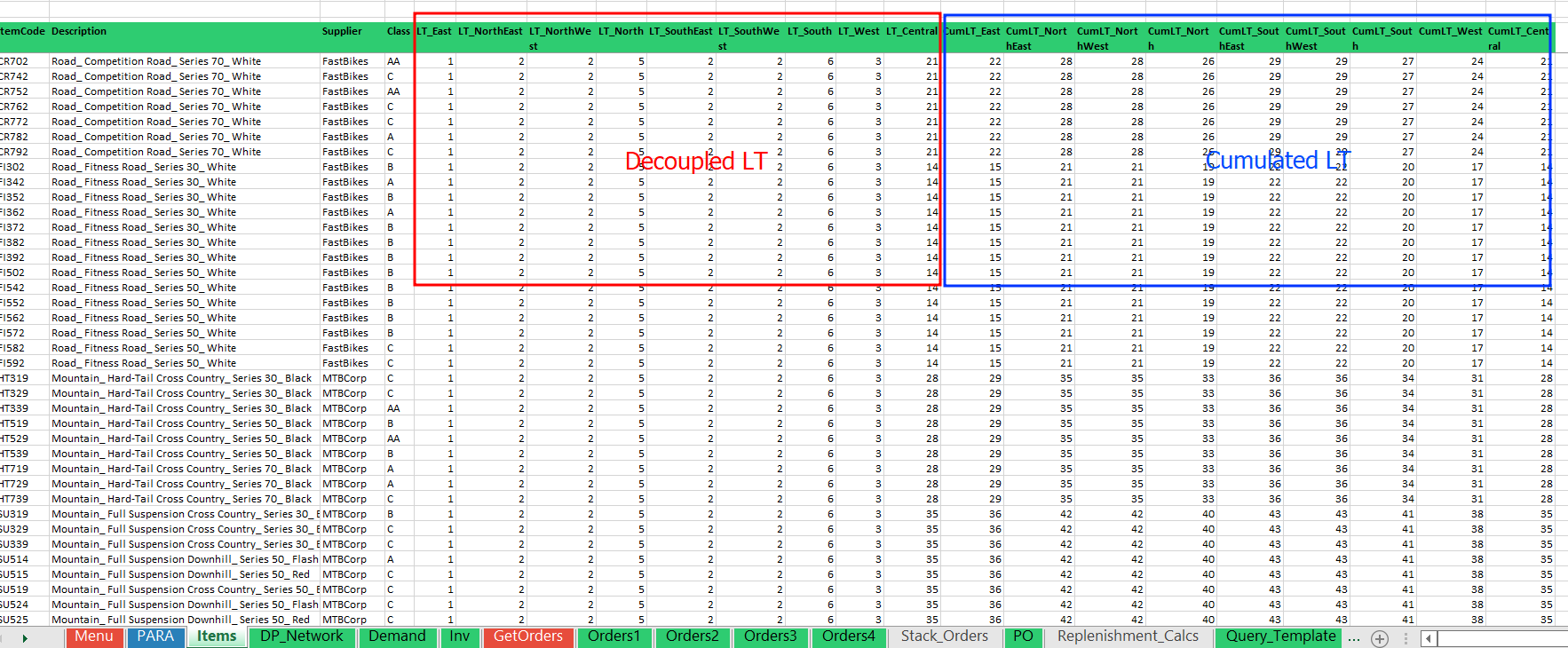The image size is (1568, 648).
Task: Open the PO sheet tab
Action: [1023, 636]
